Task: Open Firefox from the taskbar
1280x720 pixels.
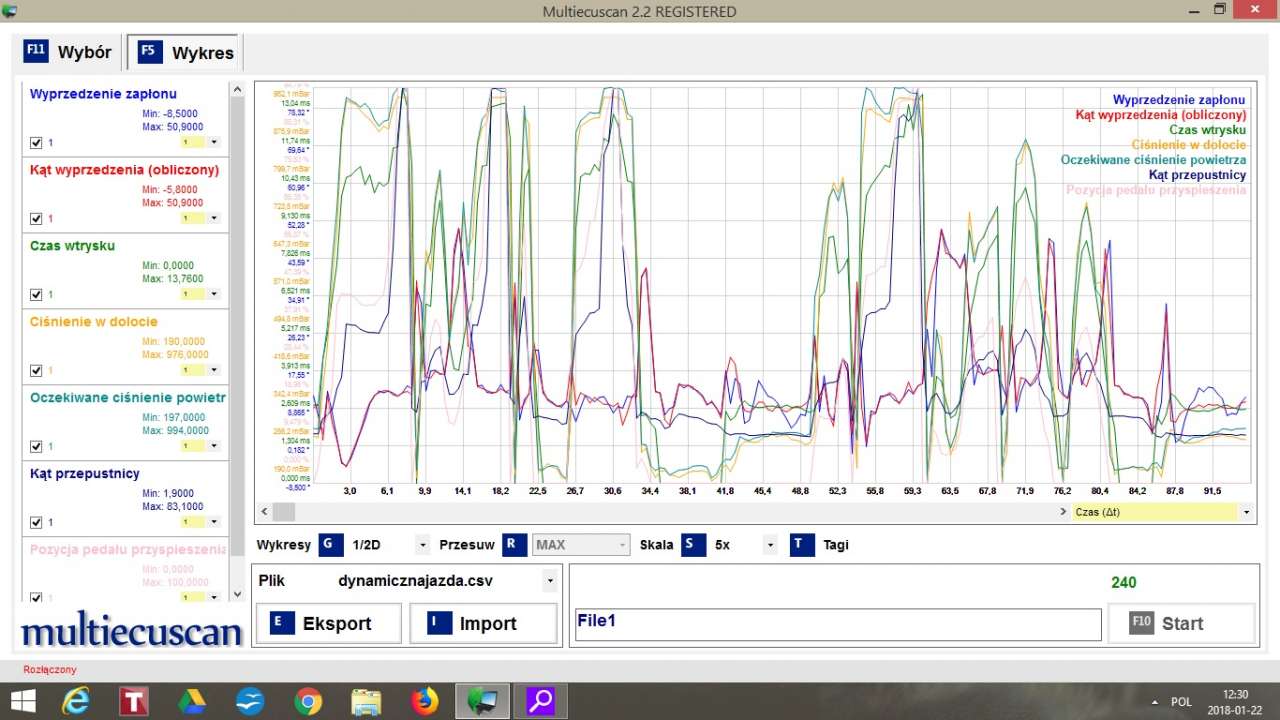Action: tap(425, 702)
